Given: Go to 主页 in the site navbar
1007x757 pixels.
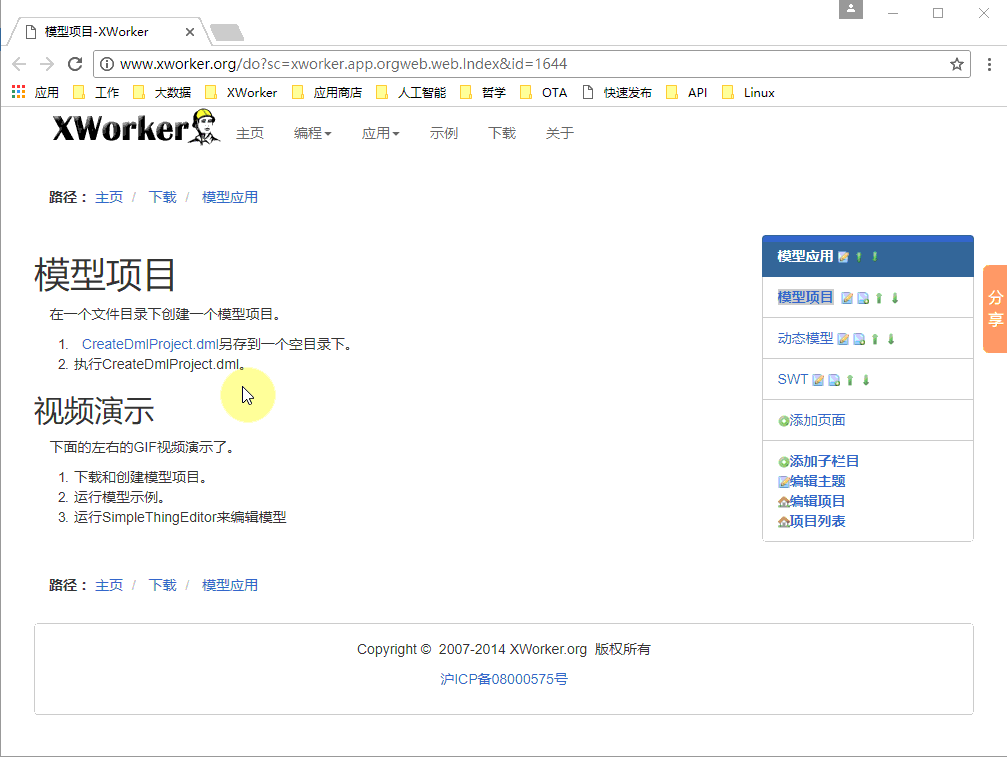Looking at the screenshot, I should click(250, 133).
